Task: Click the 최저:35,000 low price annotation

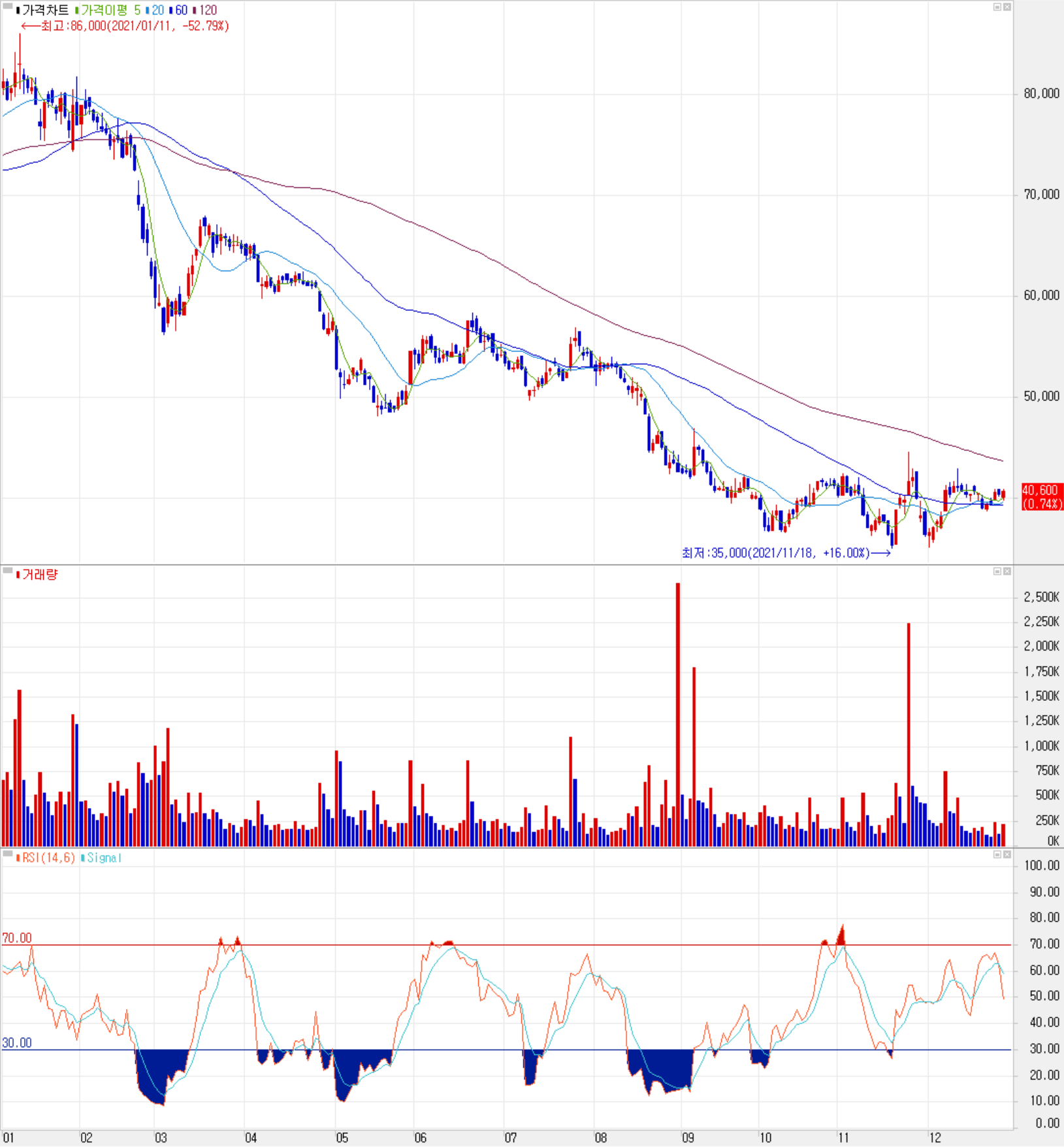Action: [786, 553]
